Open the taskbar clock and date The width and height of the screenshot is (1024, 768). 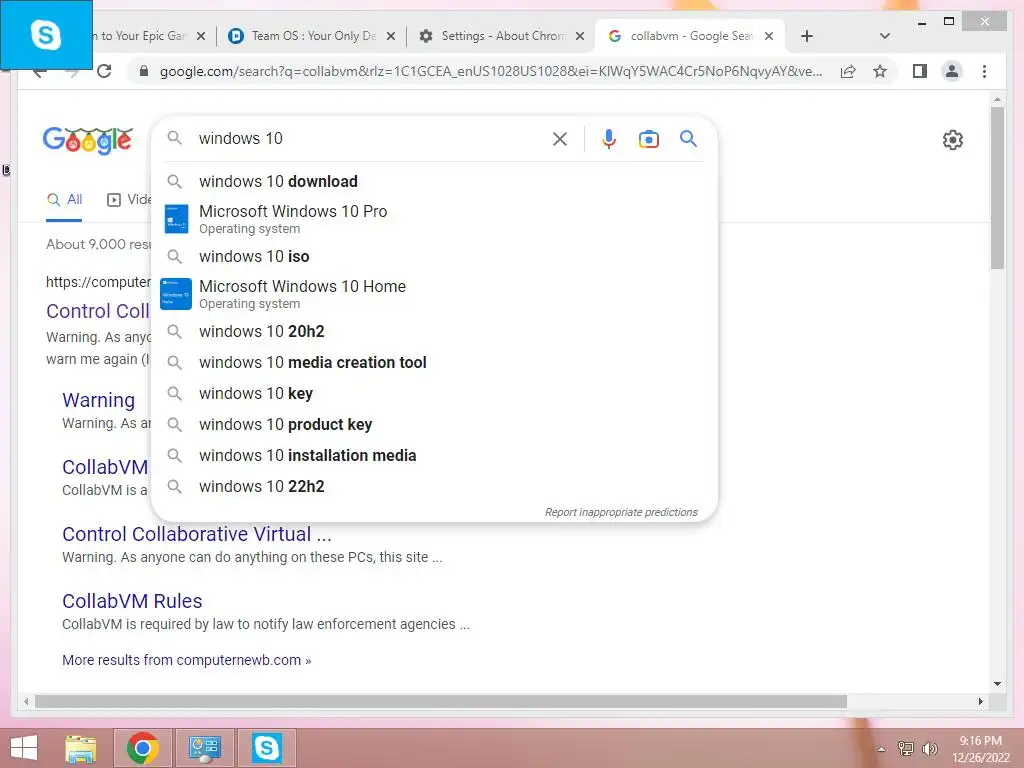[980, 749]
